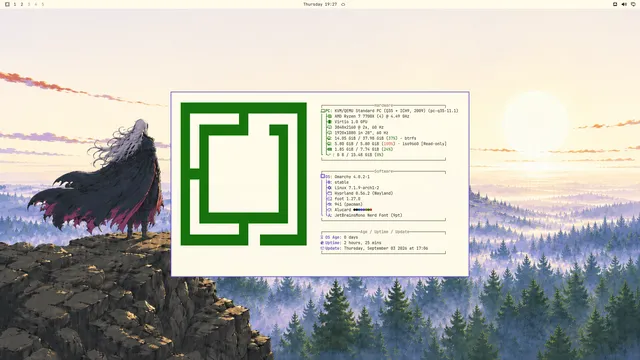Click the Uptime icon
Screen dimensions: 640x360
click(x=322, y=243)
